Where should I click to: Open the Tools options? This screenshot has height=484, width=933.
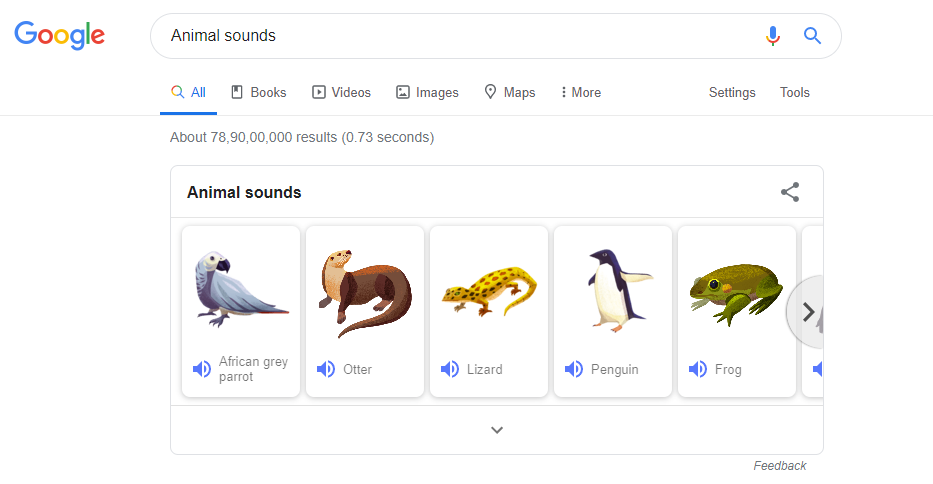click(x=794, y=92)
